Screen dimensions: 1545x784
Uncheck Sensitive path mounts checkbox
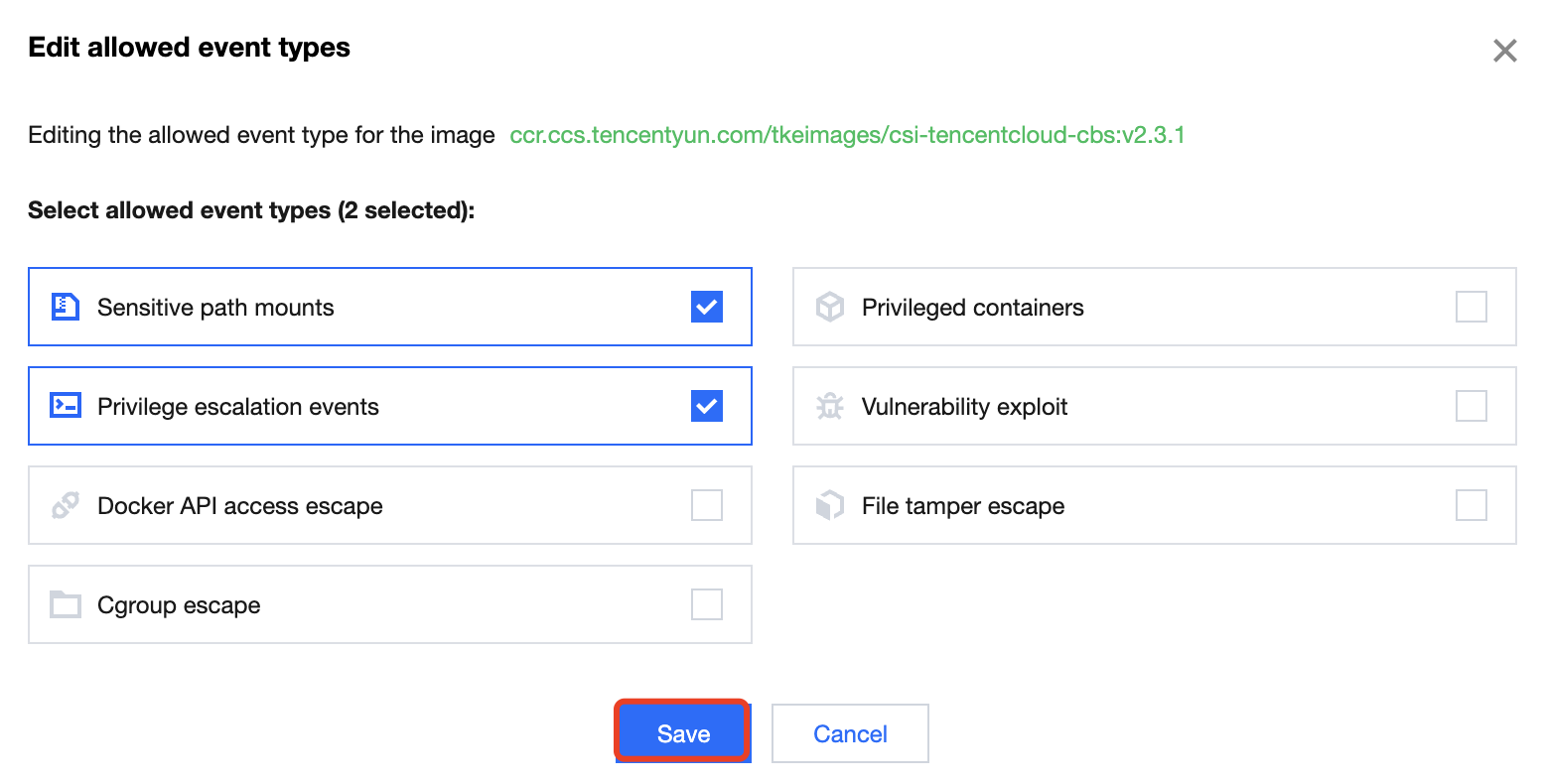[x=707, y=307]
